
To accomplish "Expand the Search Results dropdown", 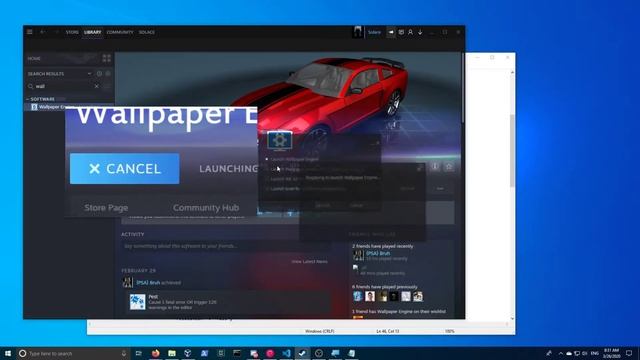I will 89,74.
